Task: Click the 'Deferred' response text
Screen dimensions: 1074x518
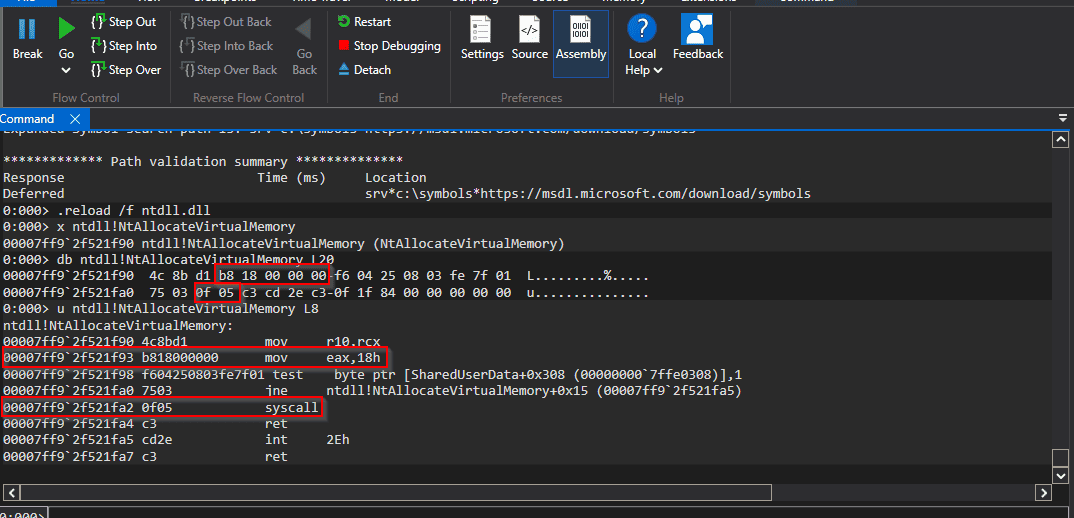Action: point(34,194)
